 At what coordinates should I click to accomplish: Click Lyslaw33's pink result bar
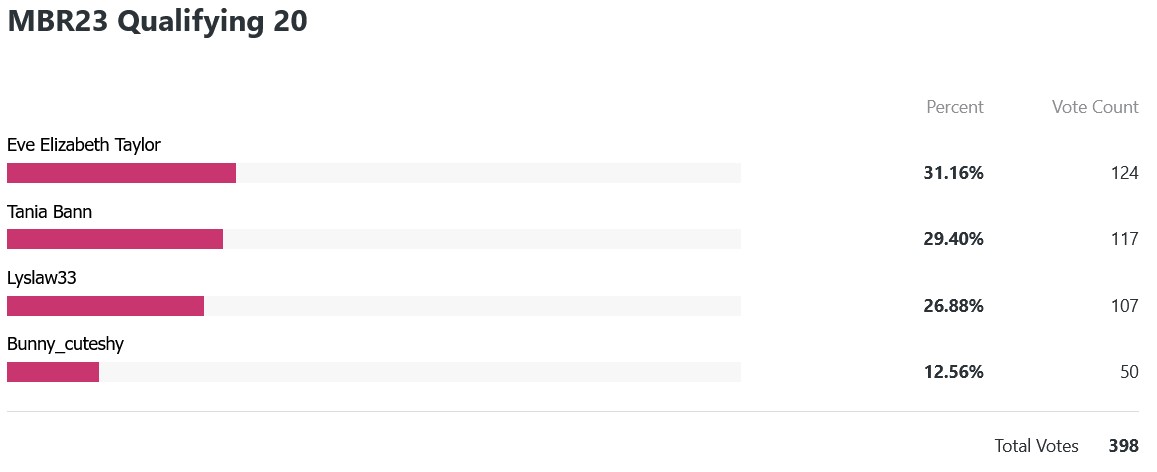pyautogui.click(x=106, y=305)
